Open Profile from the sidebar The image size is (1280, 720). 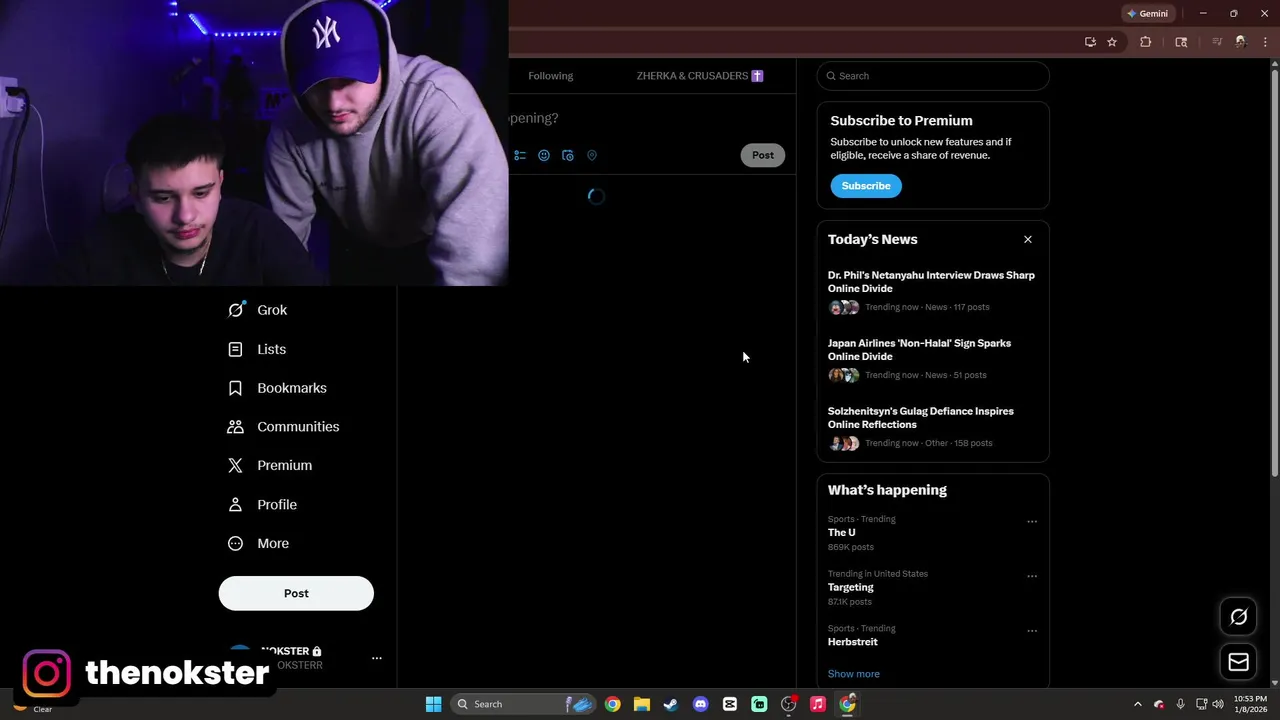coord(262,505)
